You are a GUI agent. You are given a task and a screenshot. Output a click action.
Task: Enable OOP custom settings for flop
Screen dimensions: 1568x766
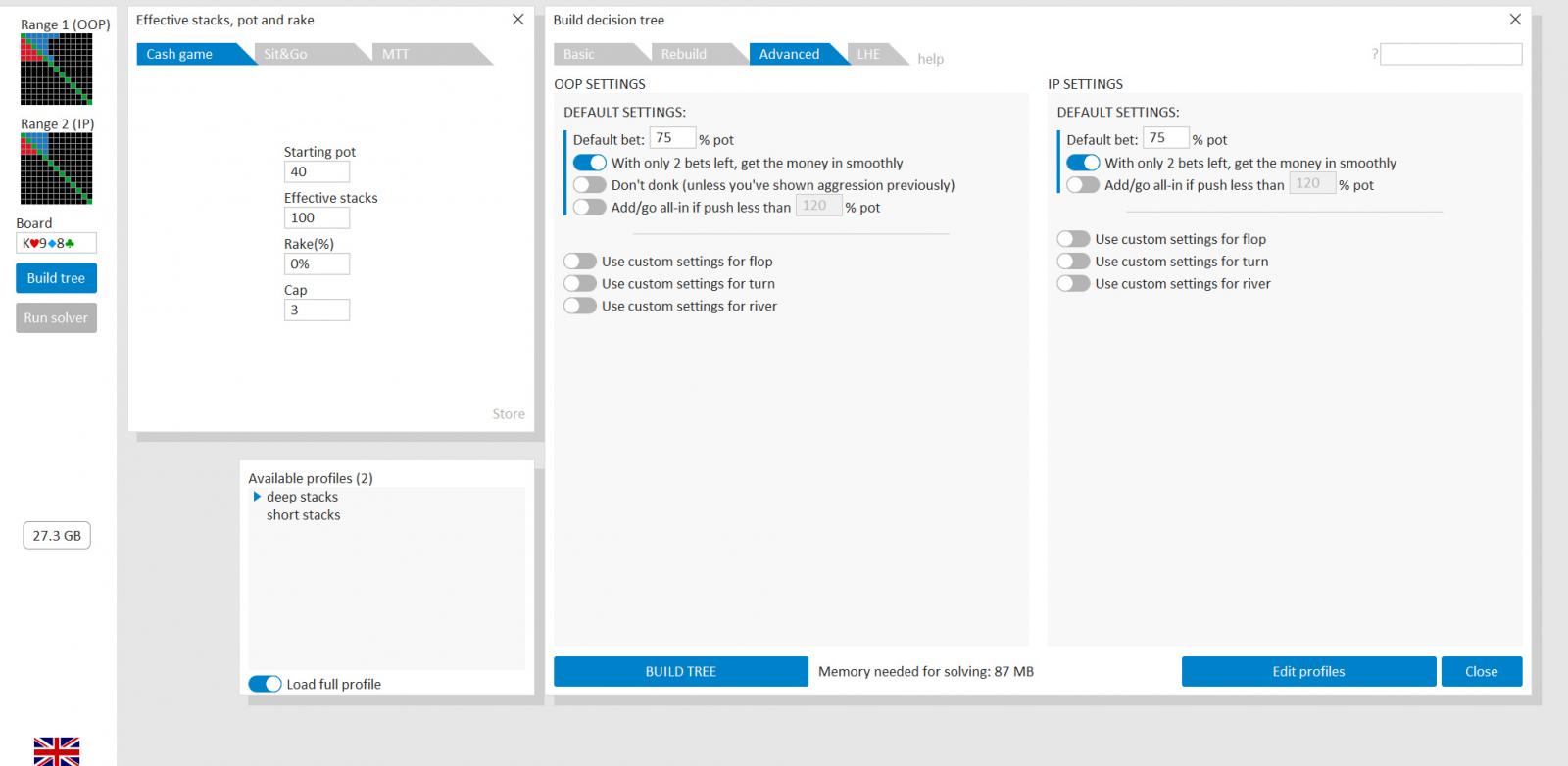(579, 262)
